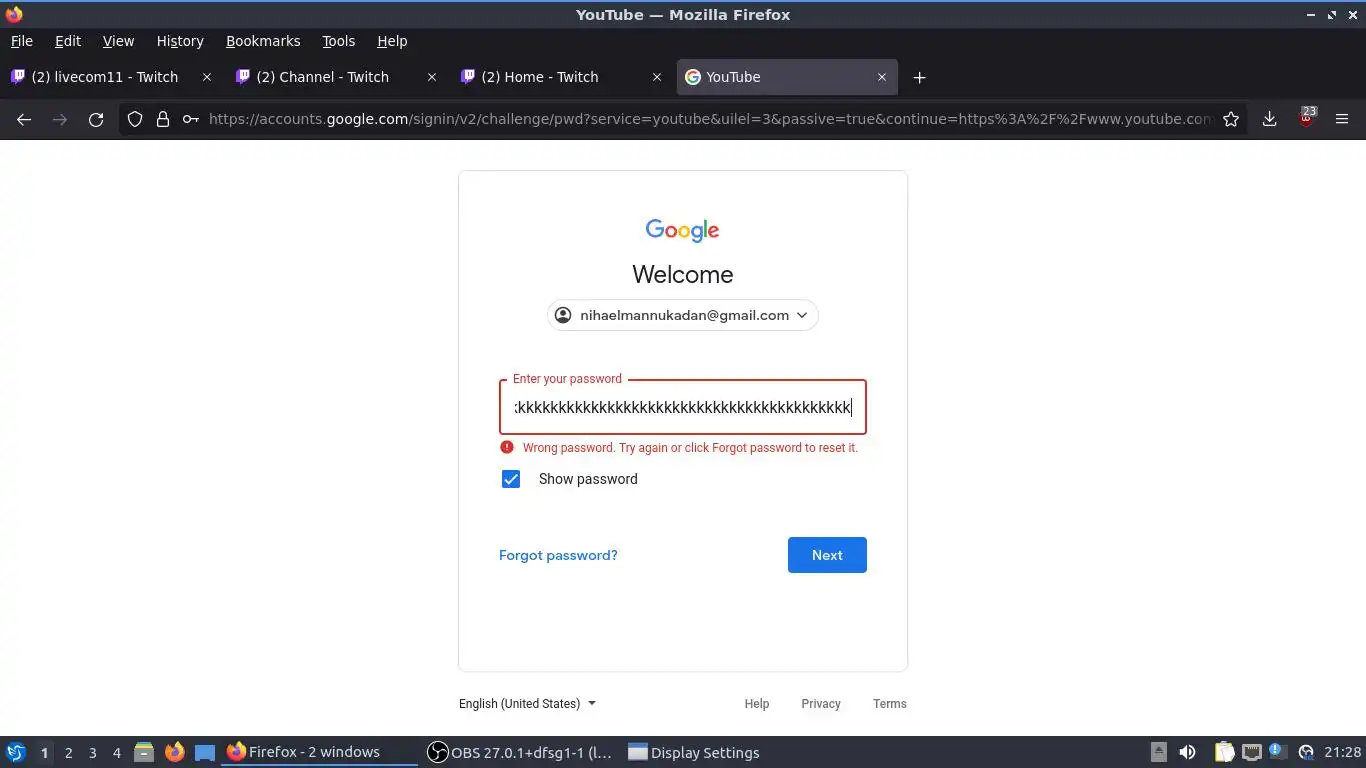Launch file manager from taskbar

tap(144, 752)
